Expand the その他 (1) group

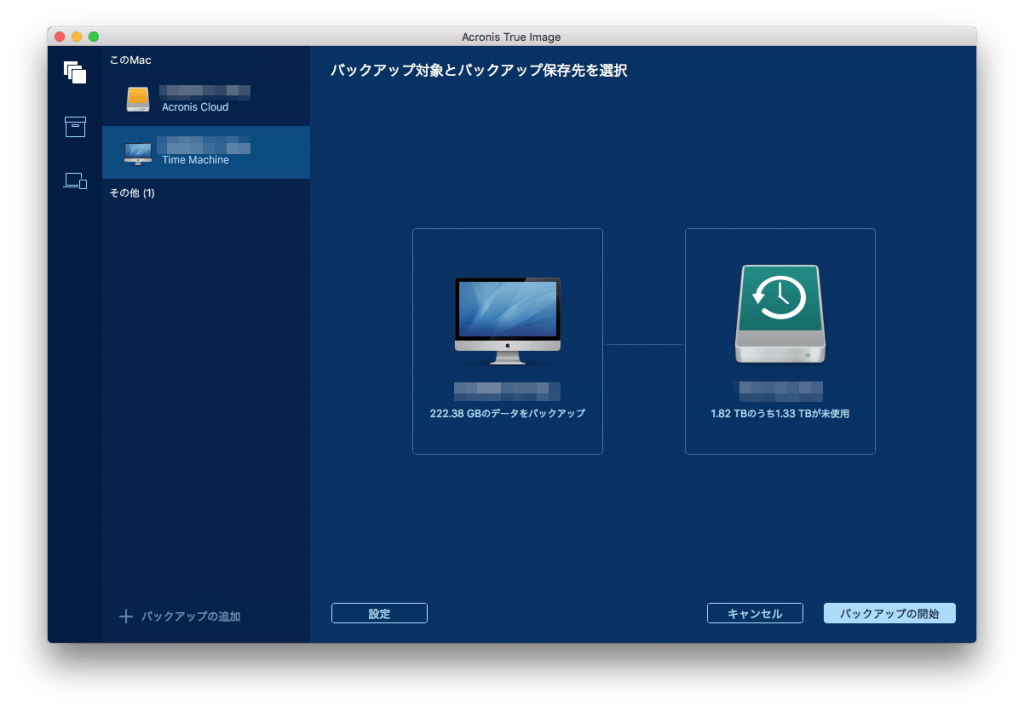point(132,193)
